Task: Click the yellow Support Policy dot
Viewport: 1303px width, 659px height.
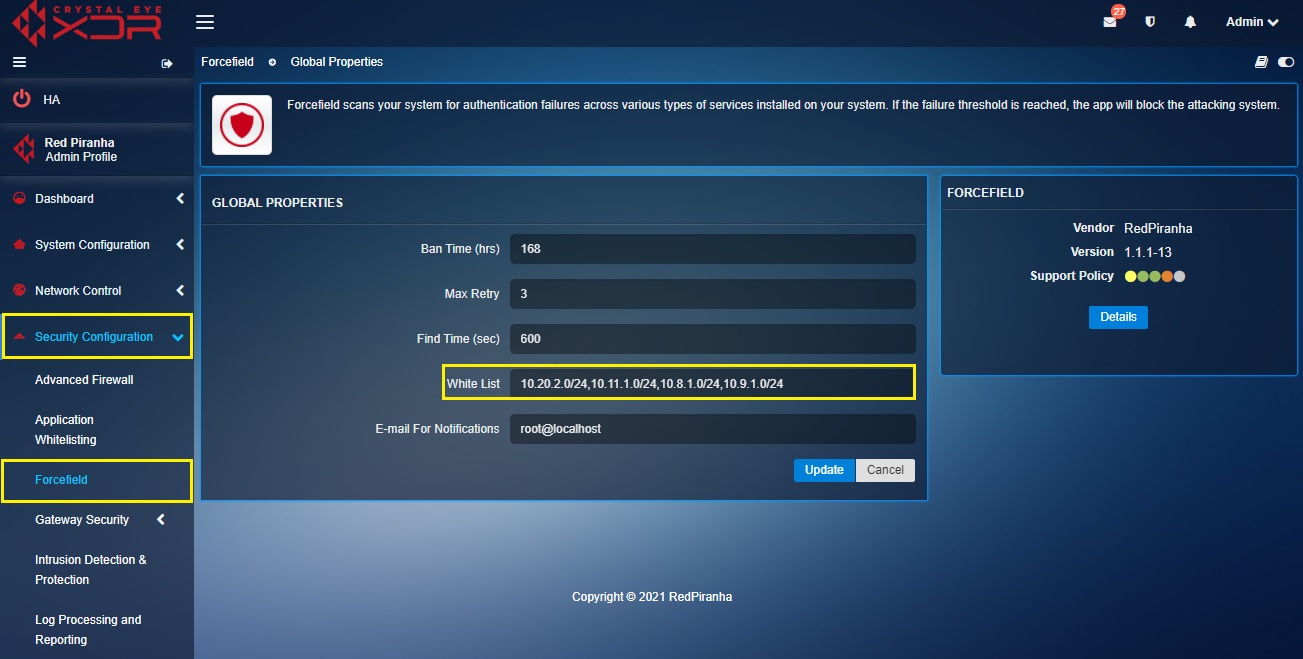Action: (1130, 276)
